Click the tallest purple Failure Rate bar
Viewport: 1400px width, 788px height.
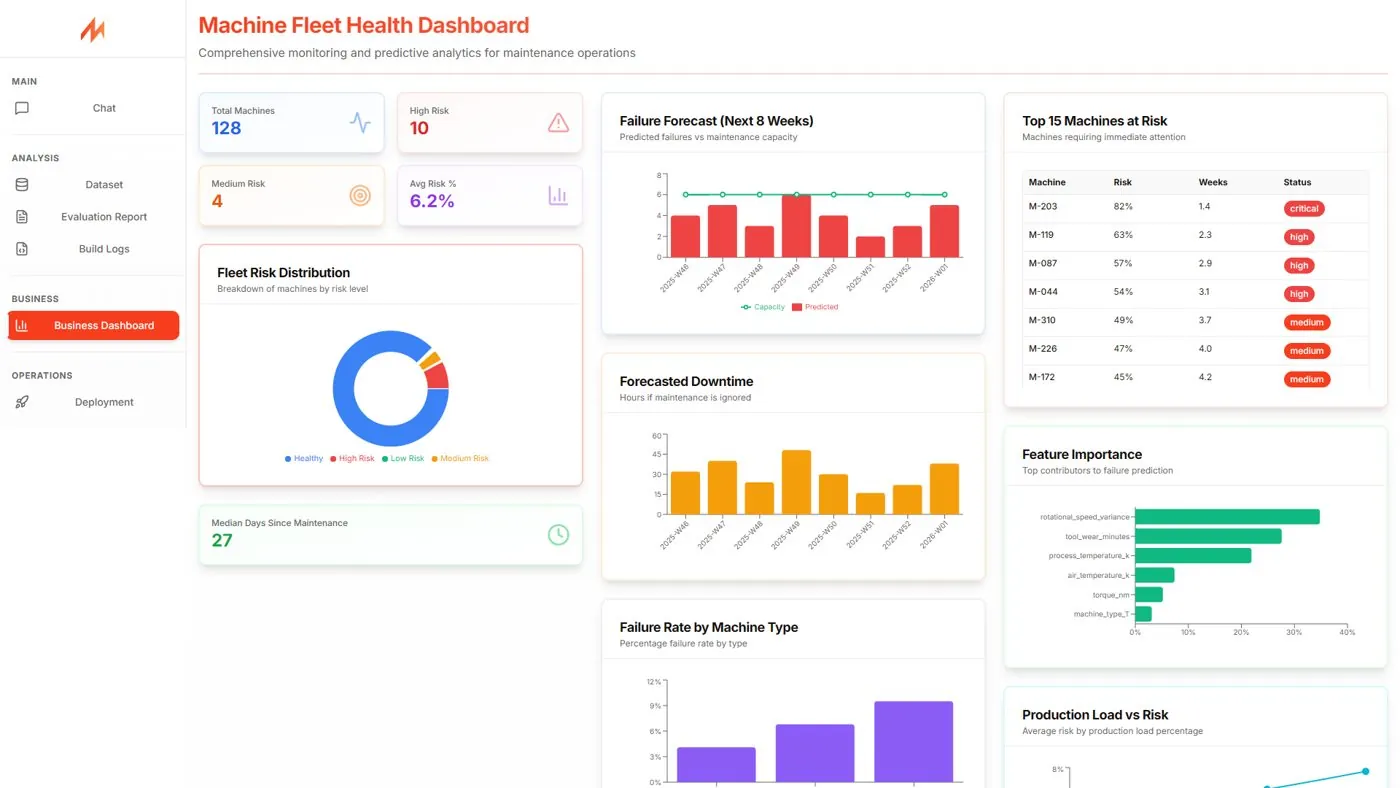913,742
